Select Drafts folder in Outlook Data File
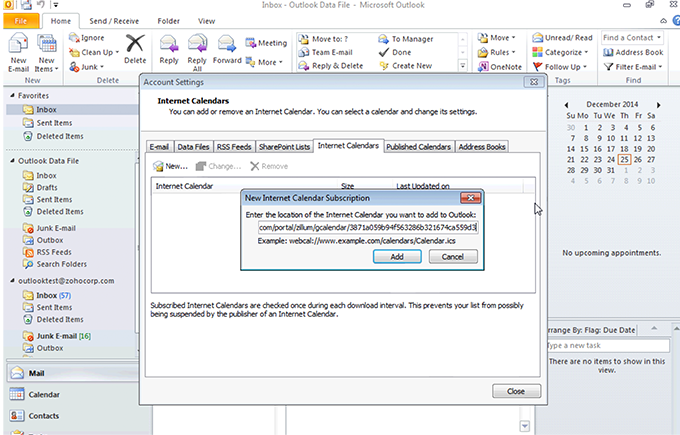 tap(47, 187)
